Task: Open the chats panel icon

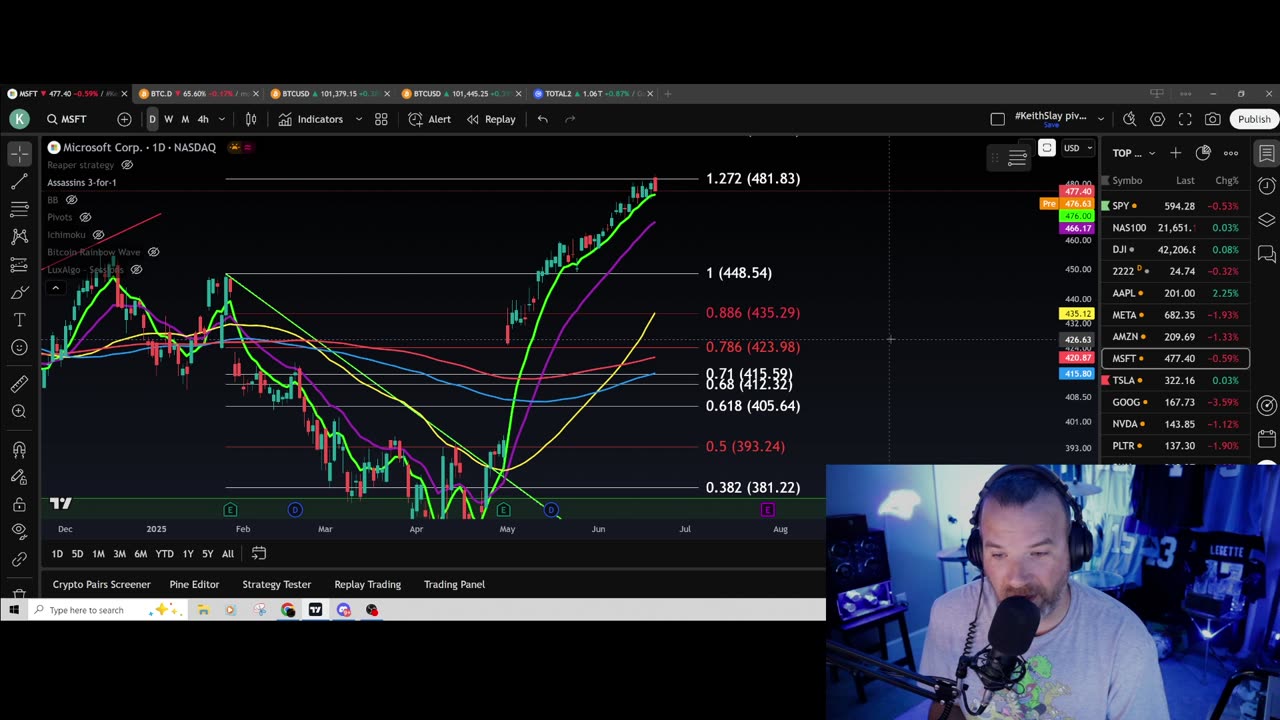Action: pos(1267,253)
